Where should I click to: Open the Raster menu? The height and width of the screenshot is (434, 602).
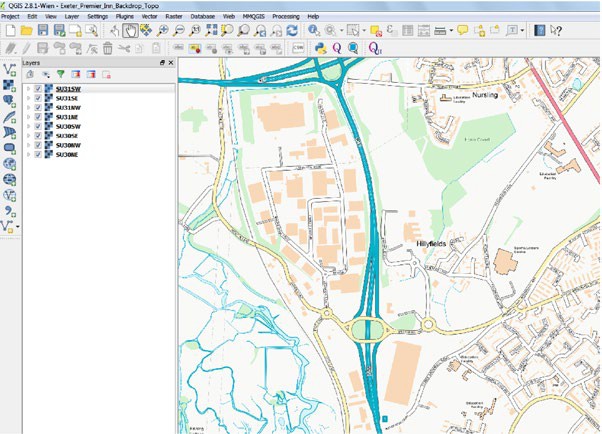[174, 17]
